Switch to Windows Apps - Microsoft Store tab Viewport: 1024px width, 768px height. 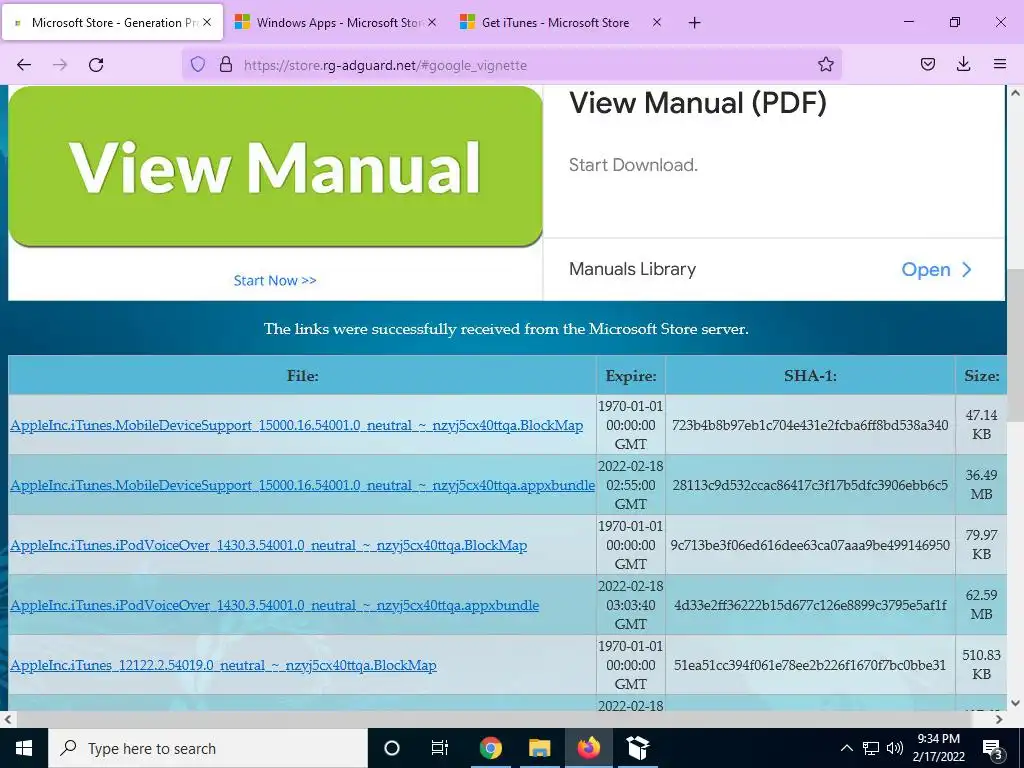point(337,22)
